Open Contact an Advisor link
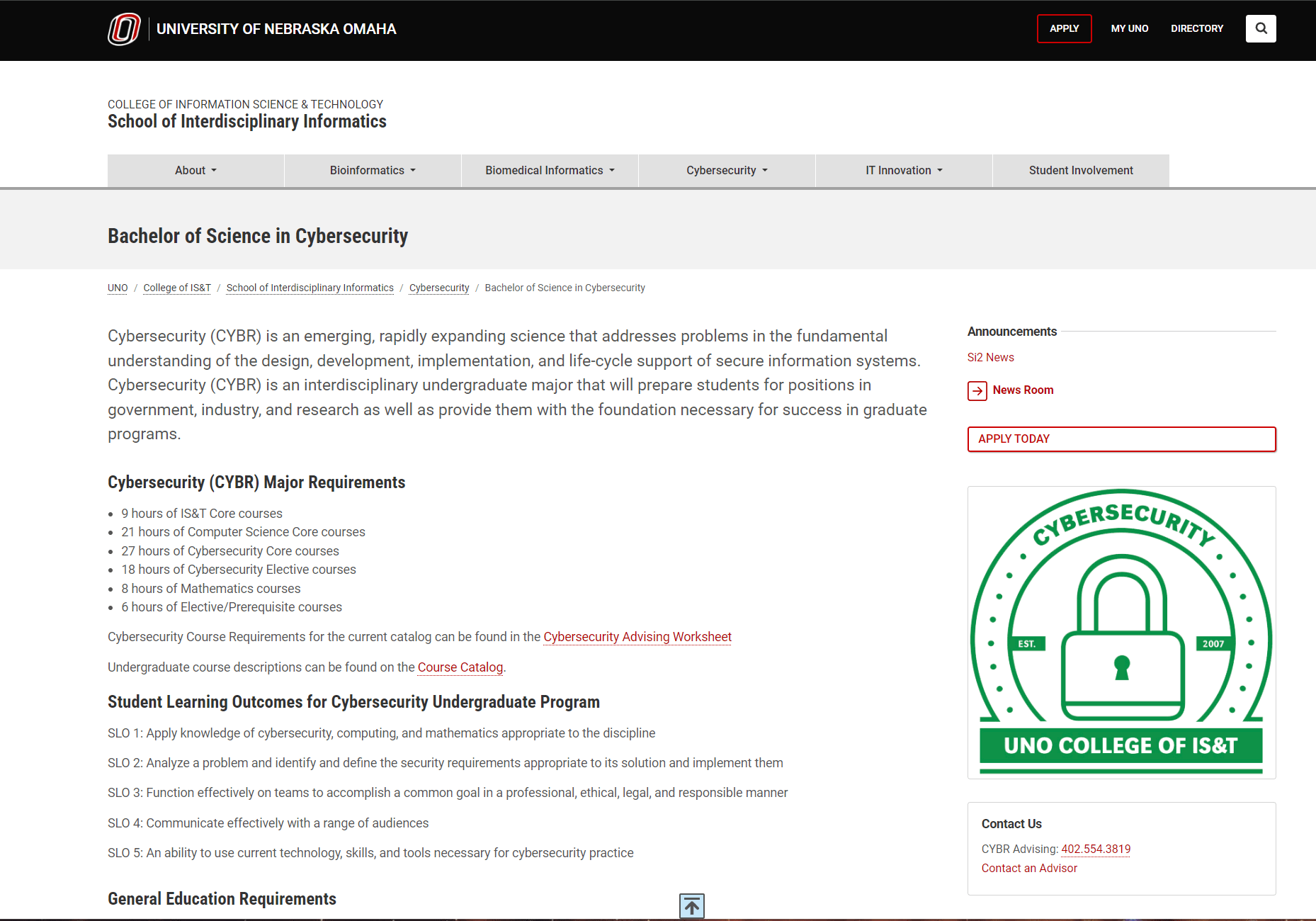 pos(1029,869)
